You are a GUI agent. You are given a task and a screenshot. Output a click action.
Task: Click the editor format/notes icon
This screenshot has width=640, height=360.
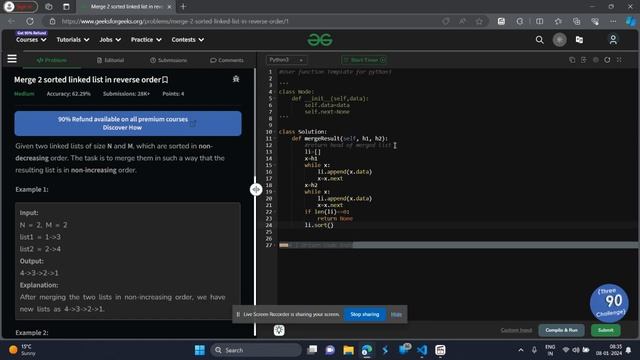(x=584, y=60)
